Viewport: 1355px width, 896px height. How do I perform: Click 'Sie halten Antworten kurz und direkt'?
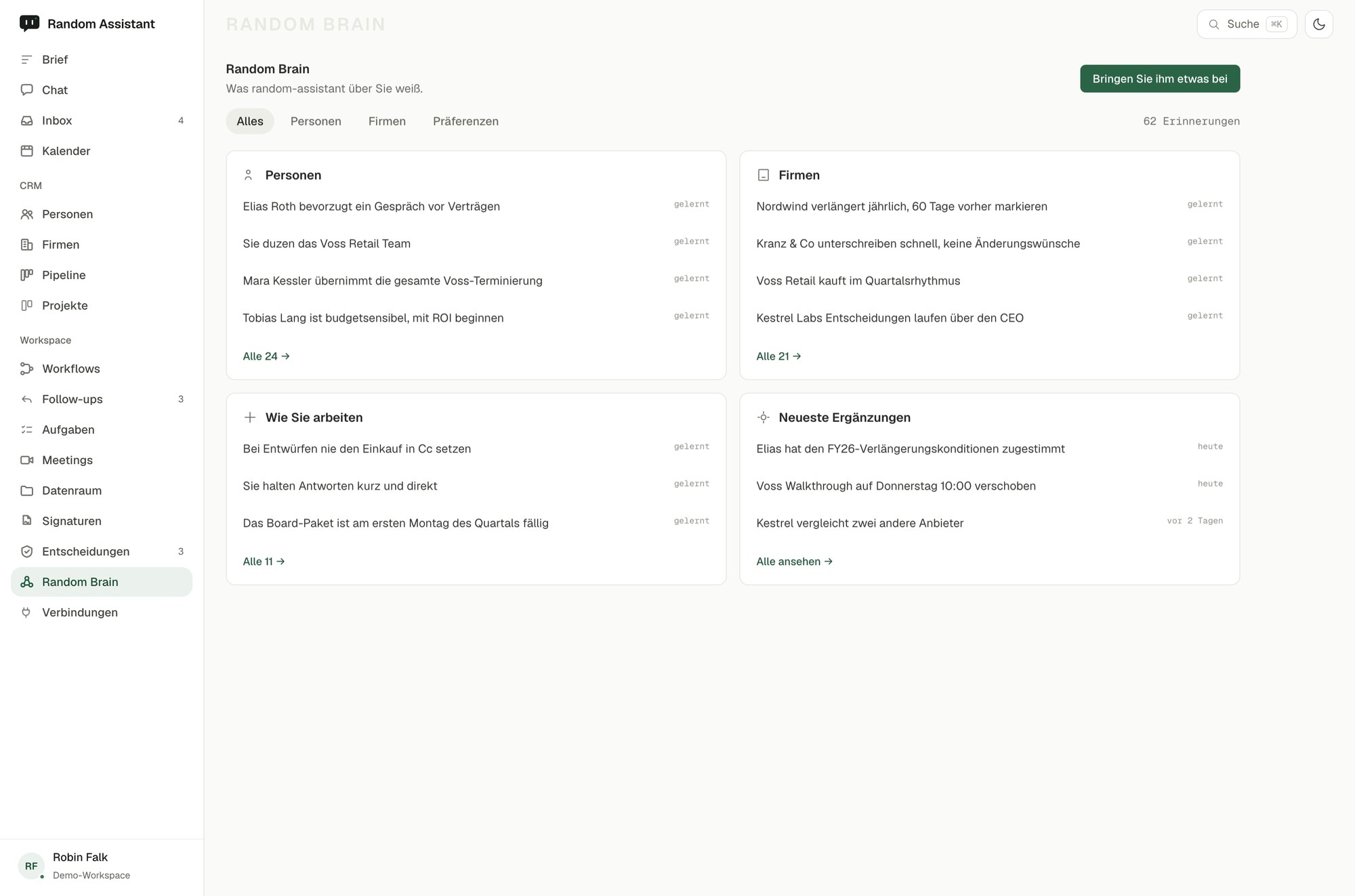tap(340, 486)
